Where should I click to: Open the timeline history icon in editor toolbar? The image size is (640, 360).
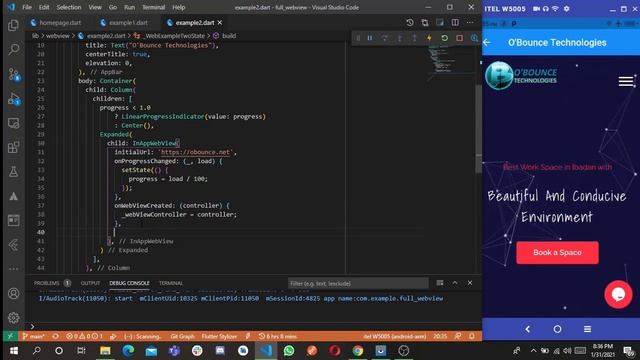pyautogui.click(x=410, y=22)
